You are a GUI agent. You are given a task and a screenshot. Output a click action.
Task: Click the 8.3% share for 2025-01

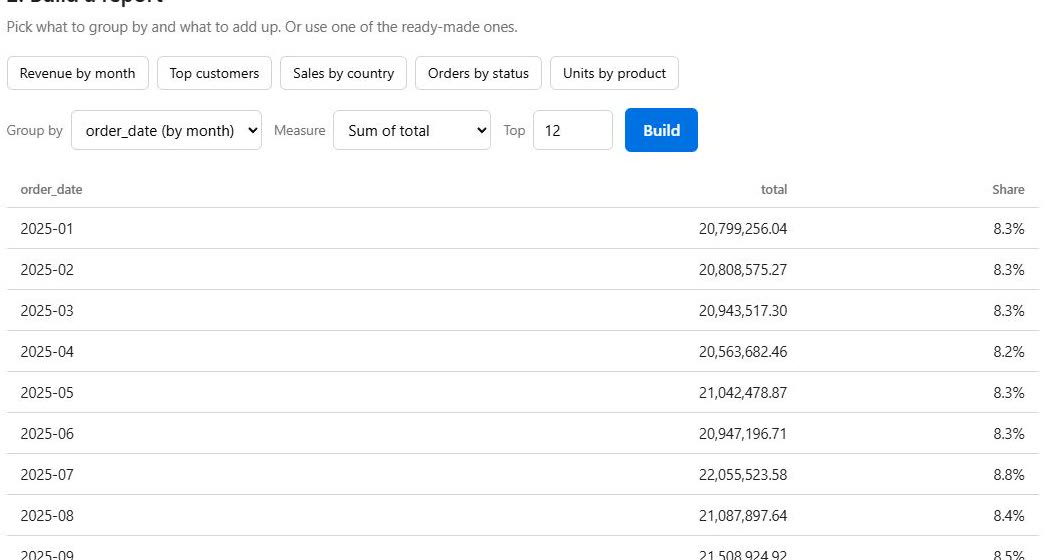[1009, 229]
